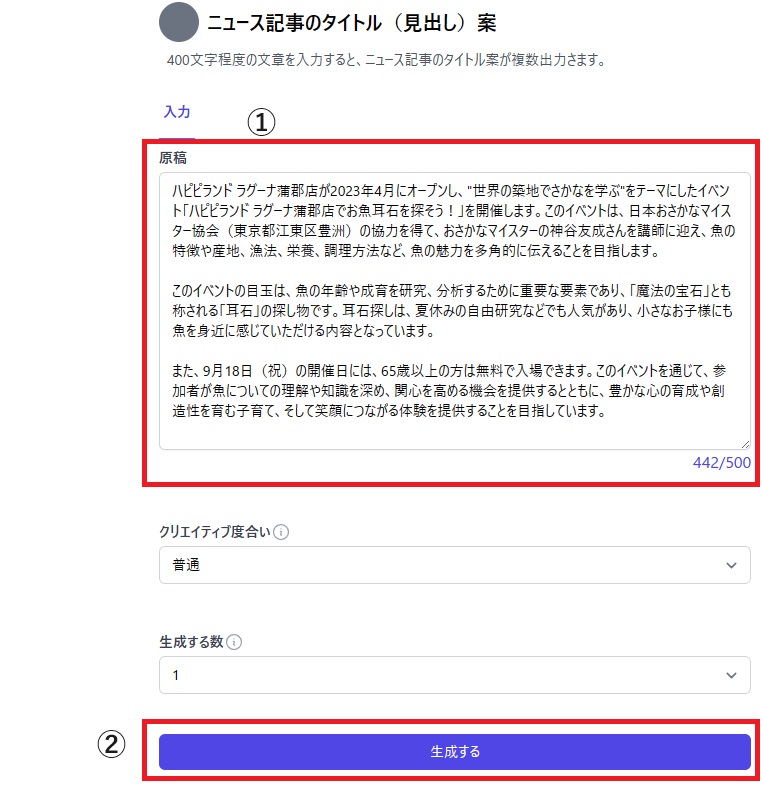Image resolution: width=763 pixels, height=785 pixels.
Task: Click the 原稿 field label
Action: [x=173, y=158]
